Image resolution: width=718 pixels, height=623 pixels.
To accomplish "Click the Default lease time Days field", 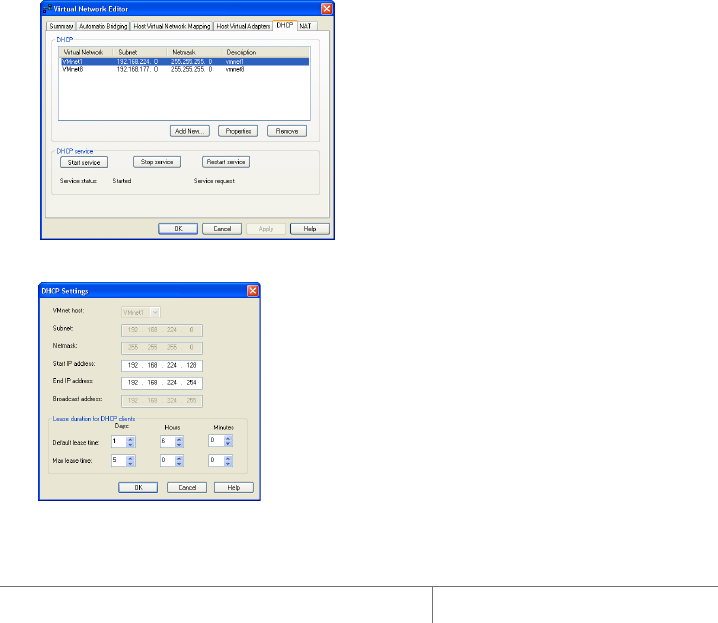I will 119,441.
